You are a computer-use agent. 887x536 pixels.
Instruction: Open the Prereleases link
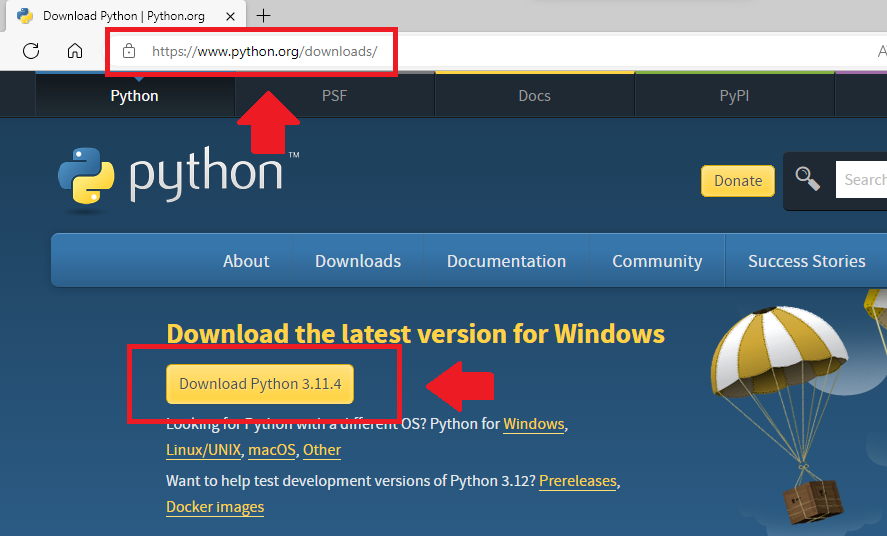578,481
